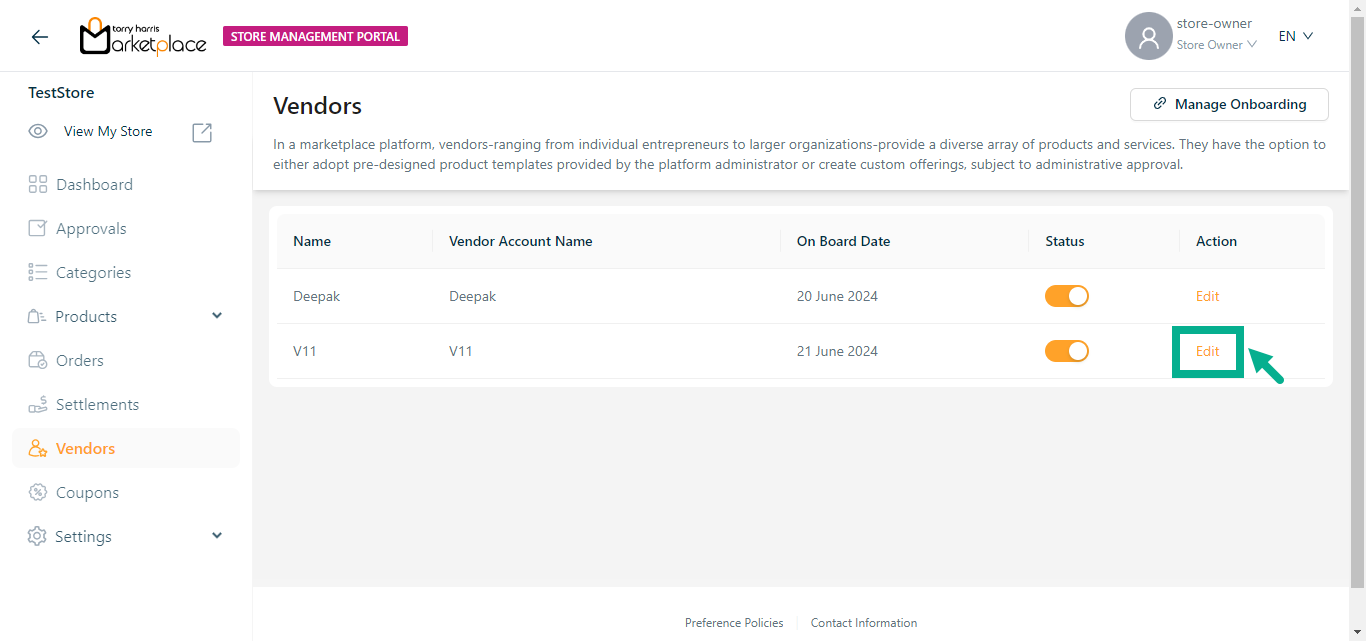The image size is (1366, 641).
Task: Click the Dashboard grid icon
Action: 38,185
